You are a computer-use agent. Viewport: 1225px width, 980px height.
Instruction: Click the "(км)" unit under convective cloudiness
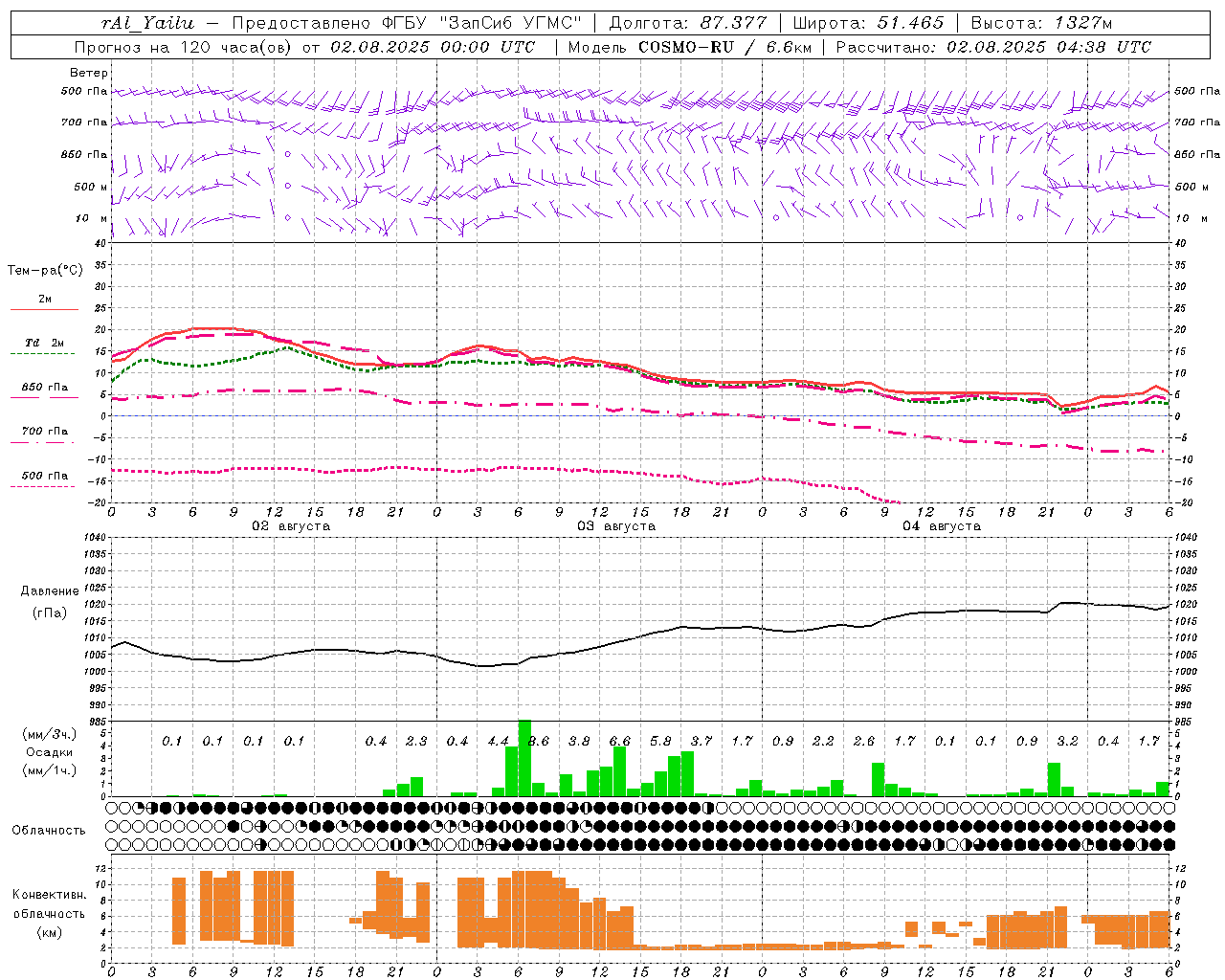pos(49,932)
